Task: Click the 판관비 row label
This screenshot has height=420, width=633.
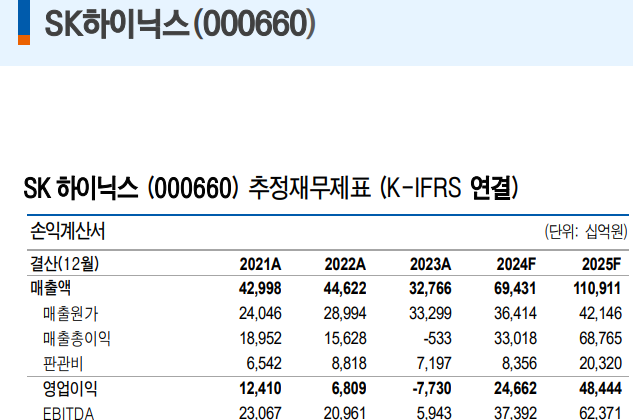Action: (63, 362)
